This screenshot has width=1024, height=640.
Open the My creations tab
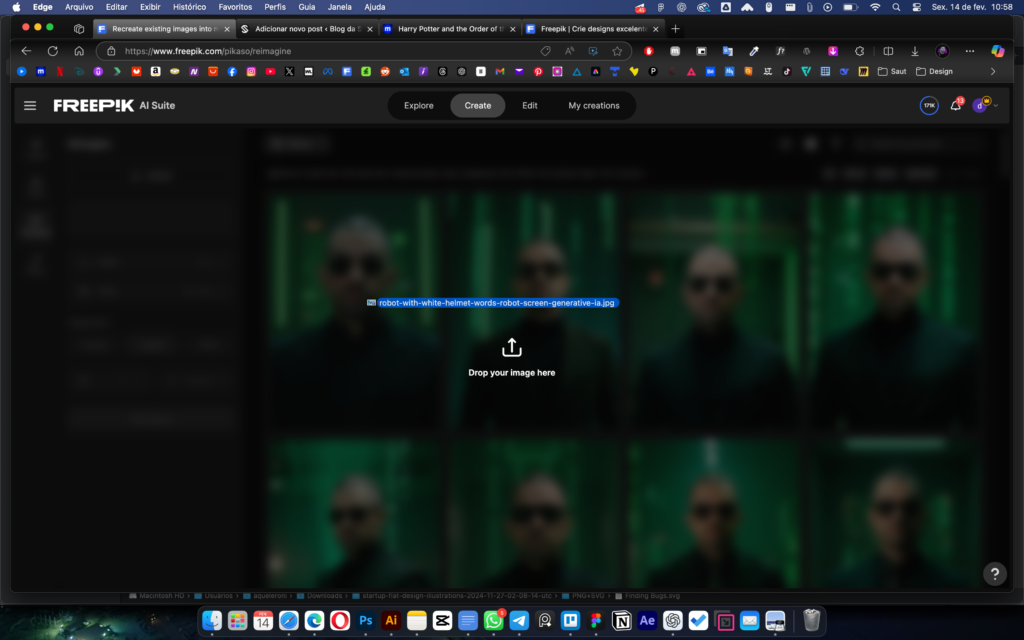594,105
